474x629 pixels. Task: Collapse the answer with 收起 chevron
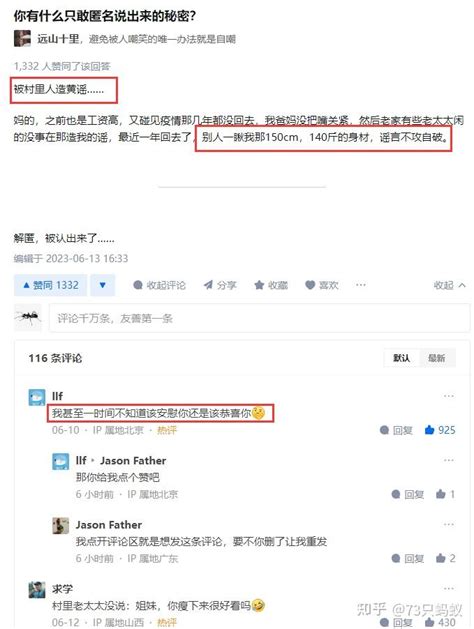(450, 285)
